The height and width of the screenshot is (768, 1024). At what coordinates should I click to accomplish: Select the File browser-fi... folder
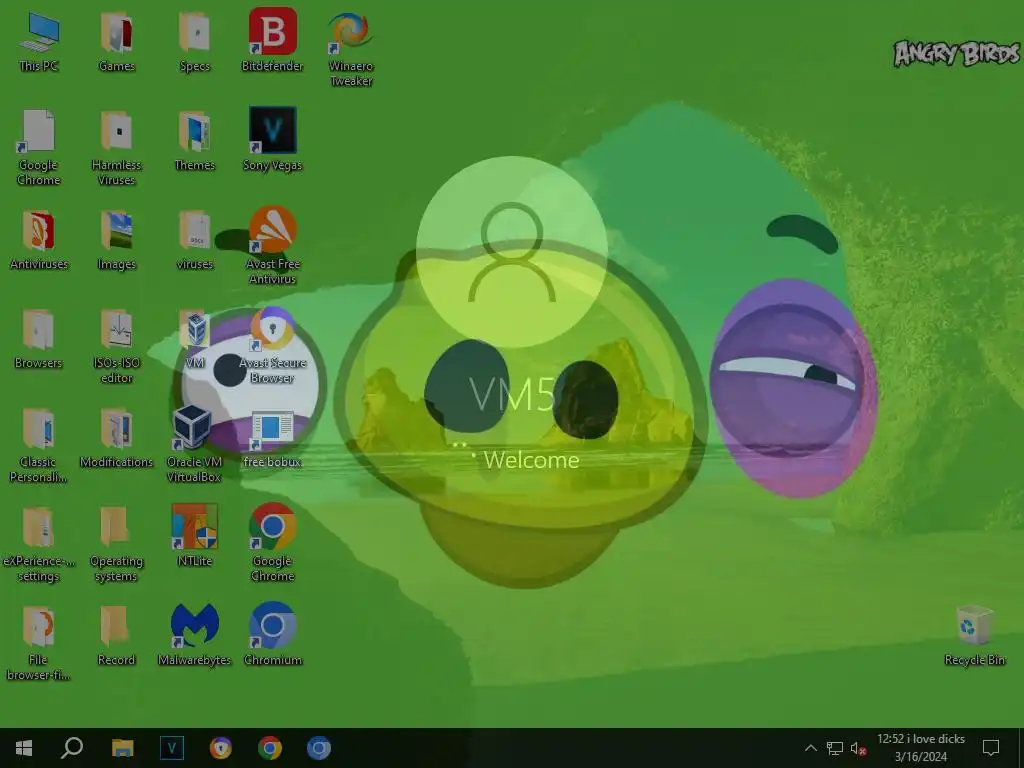(39, 643)
